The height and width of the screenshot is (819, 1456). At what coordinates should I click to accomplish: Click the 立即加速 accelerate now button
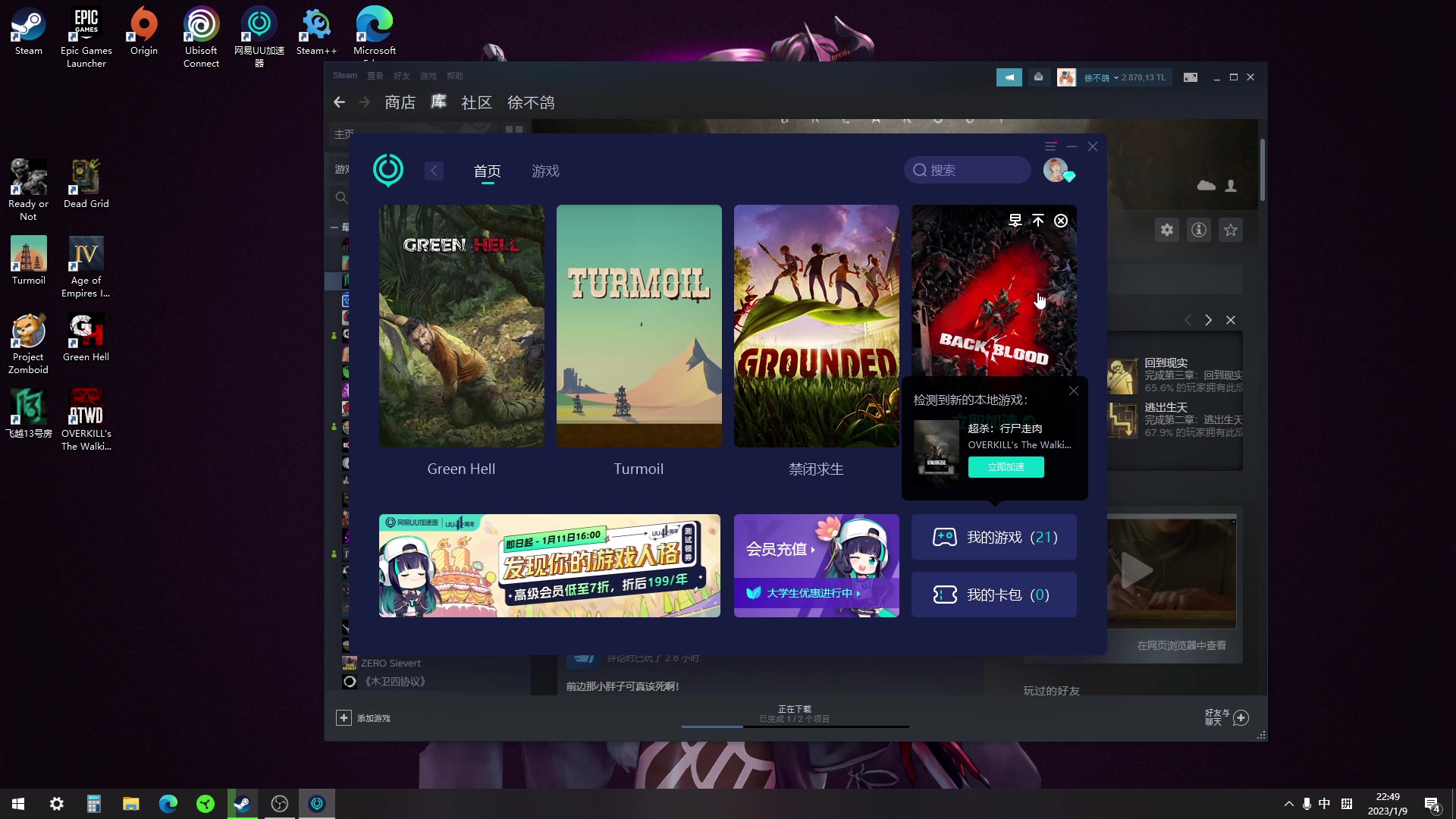click(x=1006, y=467)
